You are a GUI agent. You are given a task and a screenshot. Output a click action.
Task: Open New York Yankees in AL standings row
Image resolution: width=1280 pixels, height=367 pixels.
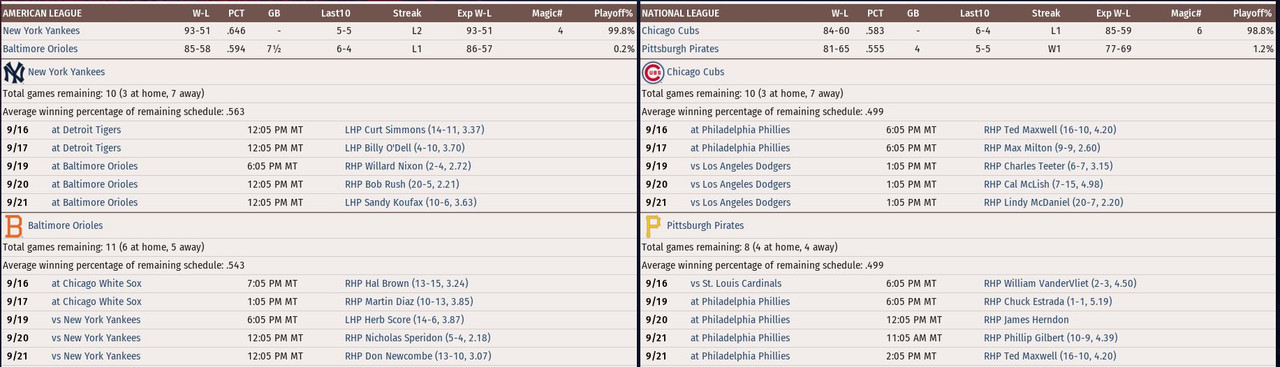tap(41, 31)
